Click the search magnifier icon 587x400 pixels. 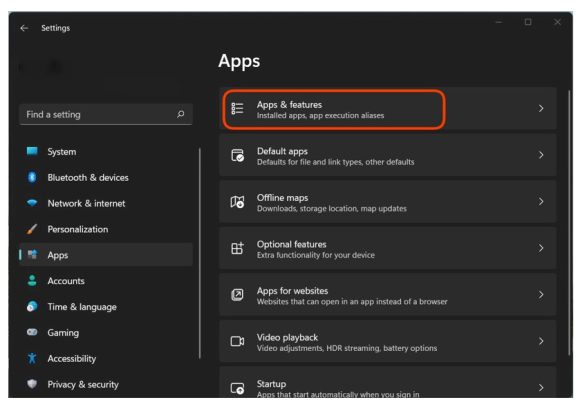click(180, 114)
